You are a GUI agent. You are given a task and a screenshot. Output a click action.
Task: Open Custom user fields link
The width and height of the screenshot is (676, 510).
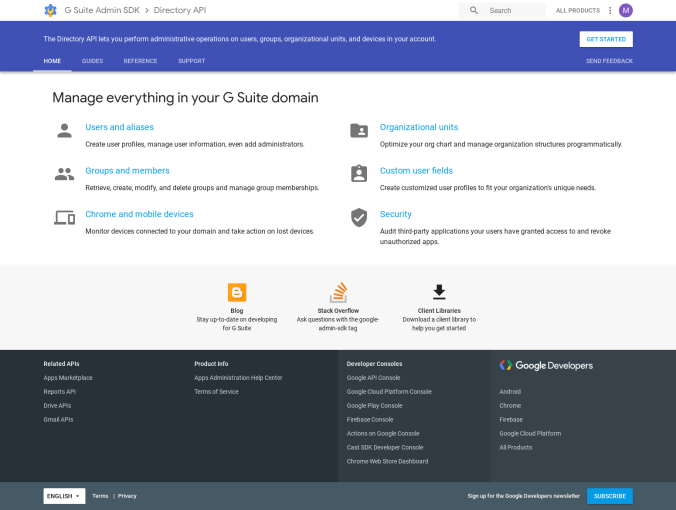[416, 171]
